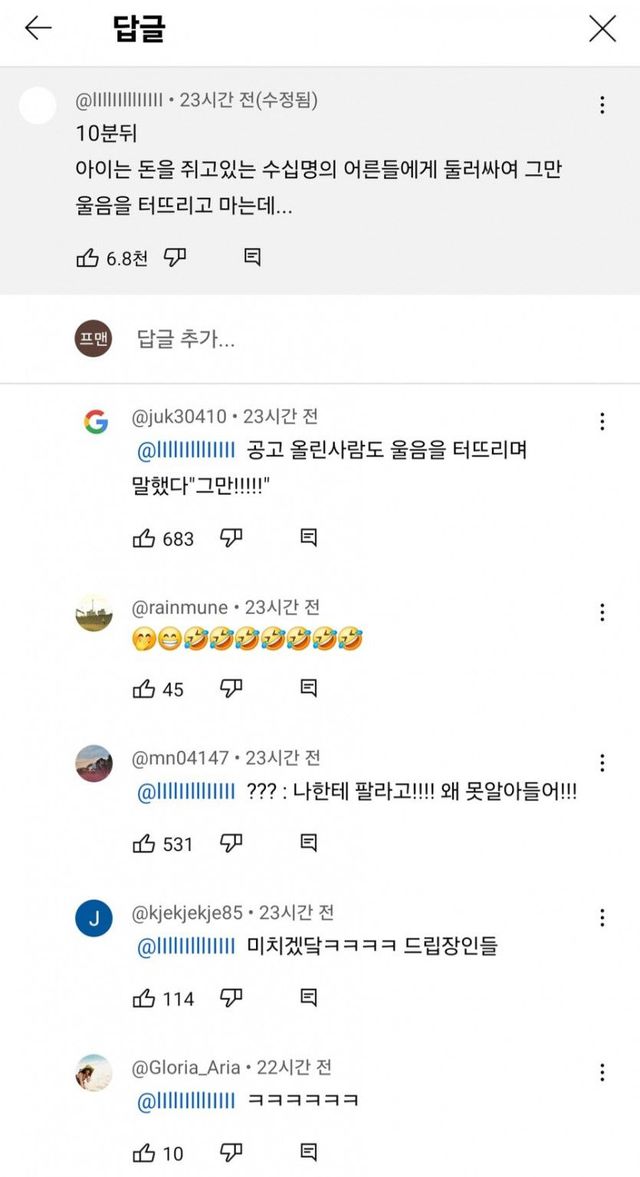
Task: Open the @rainmune username link
Action: [x=180, y=607]
